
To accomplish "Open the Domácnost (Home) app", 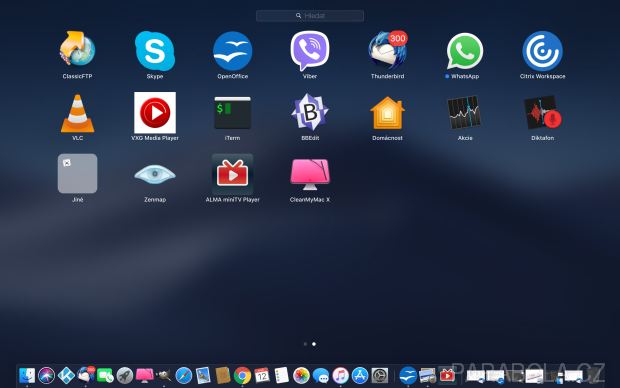I will 388,113.
